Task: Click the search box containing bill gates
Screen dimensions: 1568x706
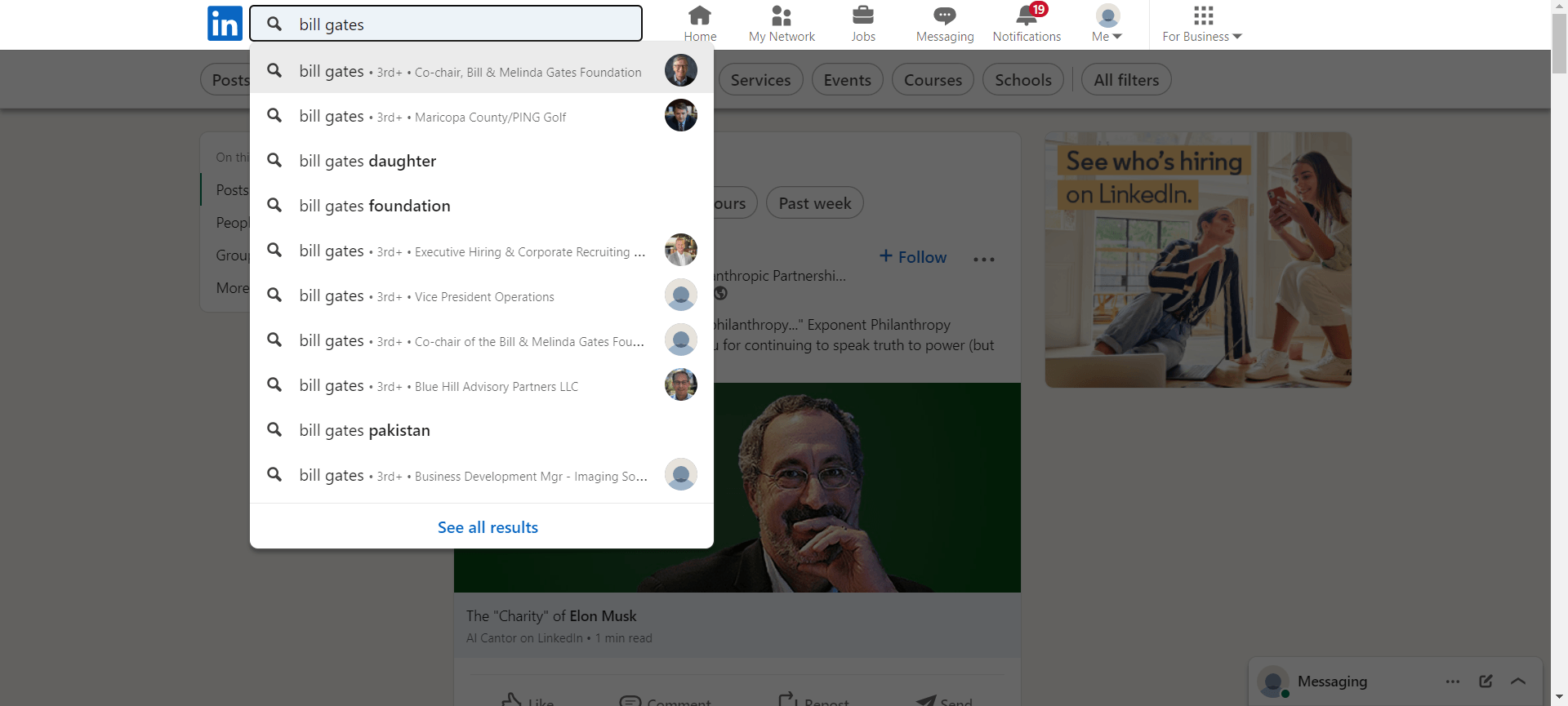Action: tap(457, 24)
